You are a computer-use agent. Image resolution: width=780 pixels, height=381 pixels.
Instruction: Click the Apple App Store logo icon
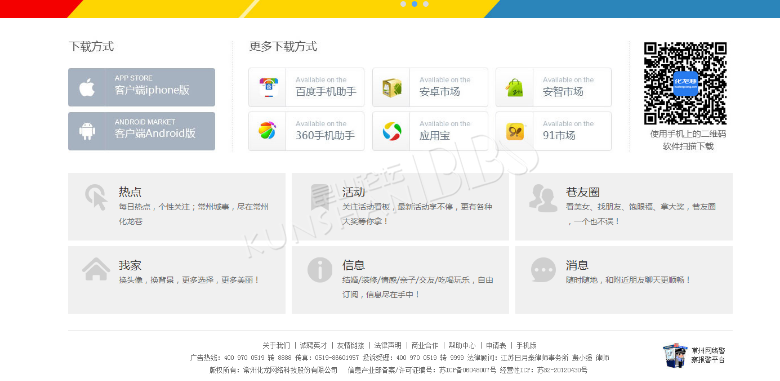[x=87, y=88]
